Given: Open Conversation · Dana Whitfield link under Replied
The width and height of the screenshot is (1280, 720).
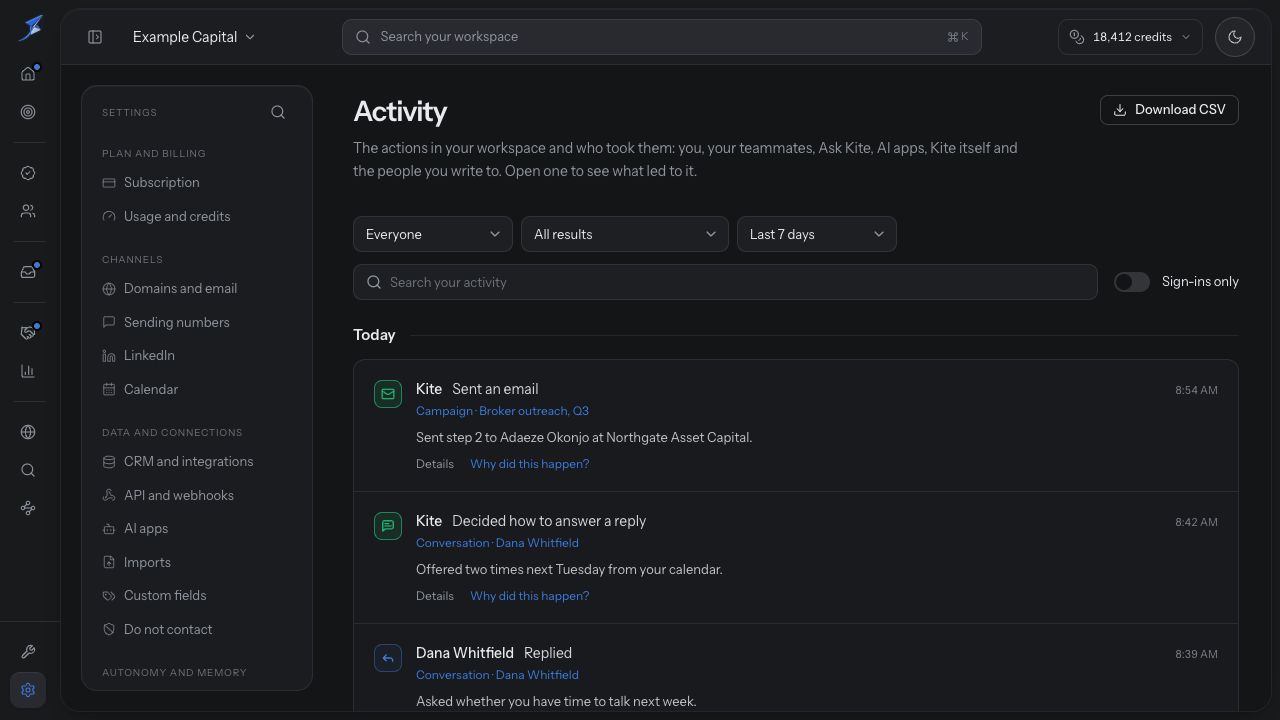Looking at the screenshot, I should [x=497, y=675].
